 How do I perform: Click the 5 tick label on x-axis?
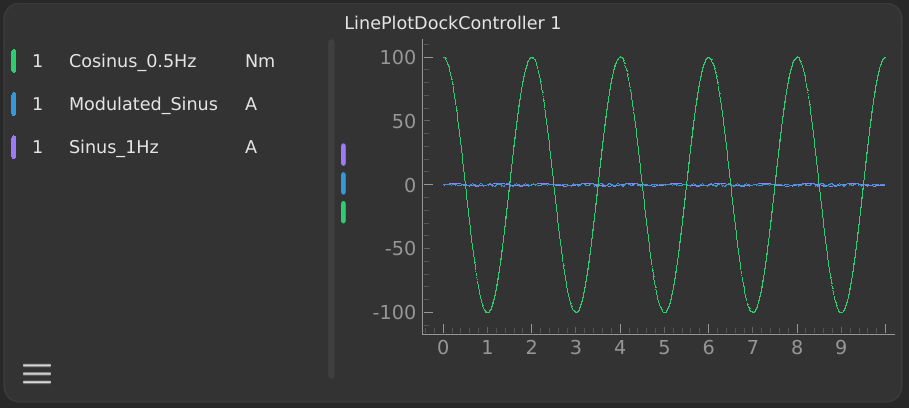[664, 347]
